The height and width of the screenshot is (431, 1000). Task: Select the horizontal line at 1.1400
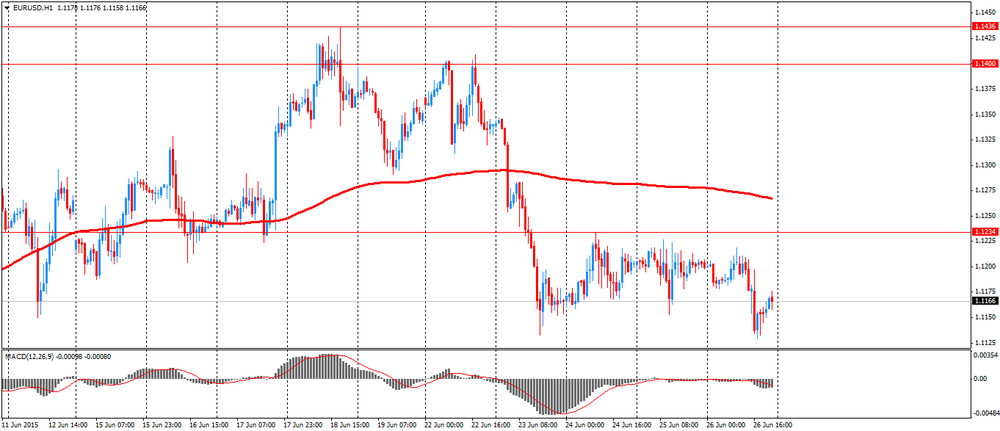click(x=485, y=64)
